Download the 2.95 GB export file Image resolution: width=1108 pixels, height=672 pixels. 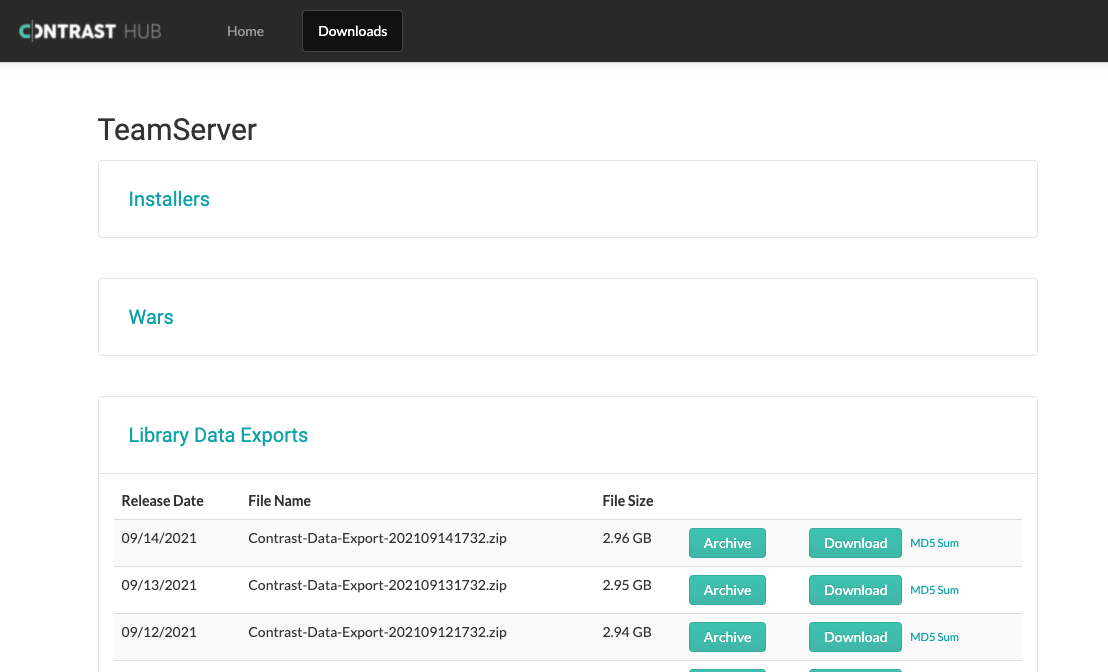coord(855,590)
